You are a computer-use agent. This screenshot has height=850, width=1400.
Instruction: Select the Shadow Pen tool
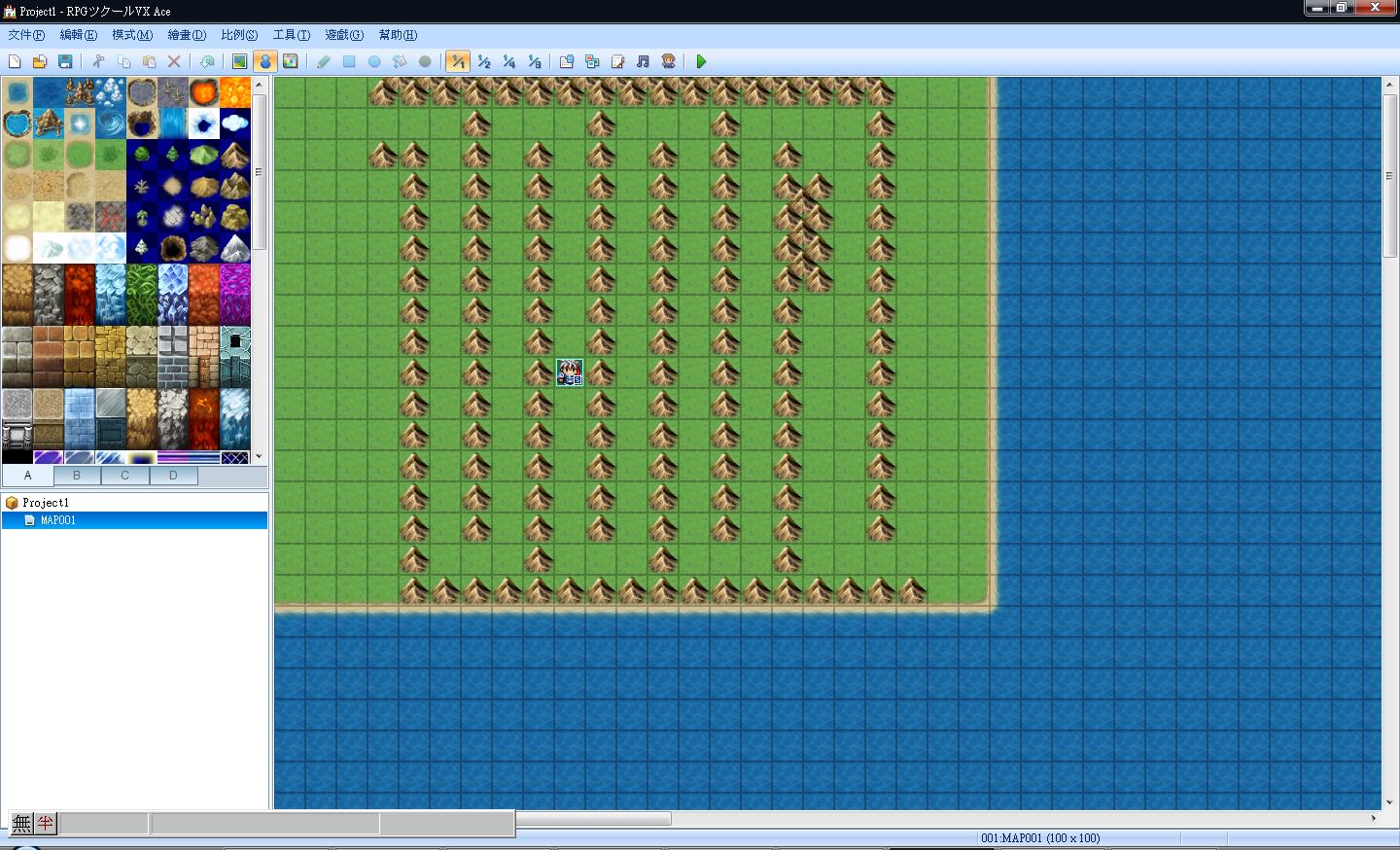[425, 61]
